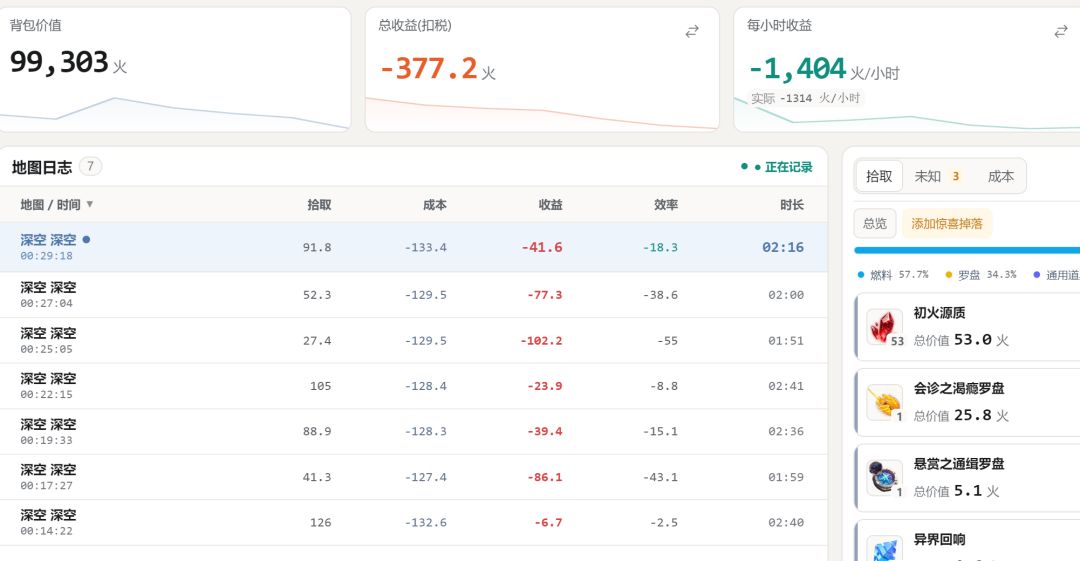Click blue dot beside first 深空 深空 row

[x=86, y=240]
